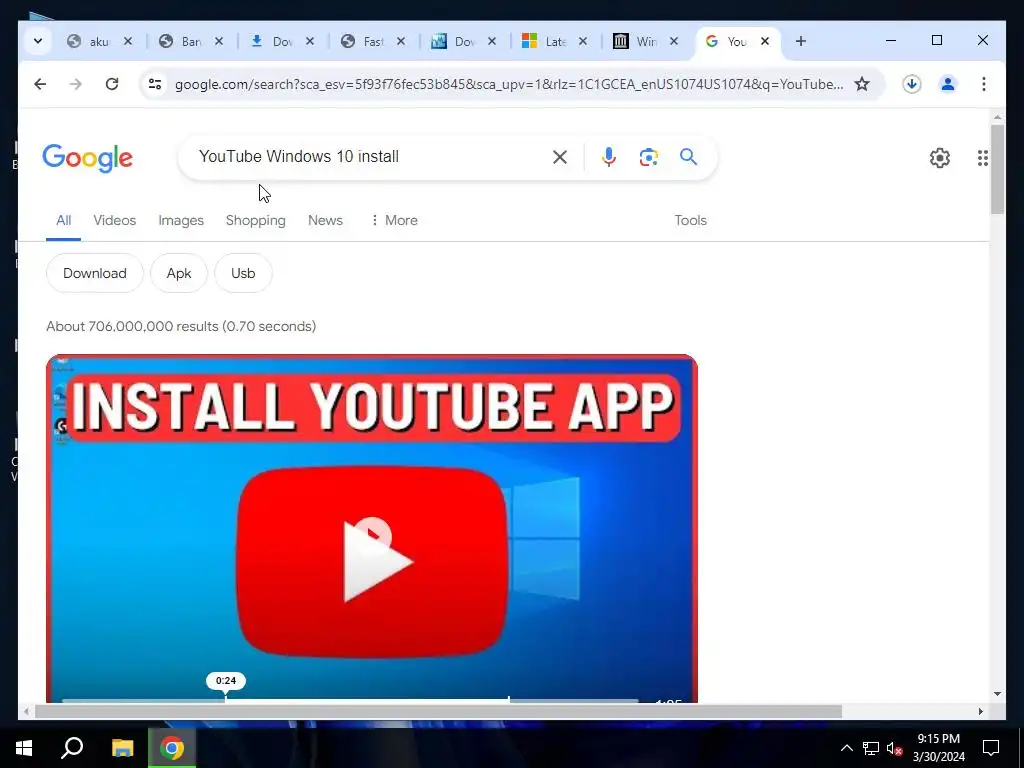Open search Tools options

click(x=690, y=220)
